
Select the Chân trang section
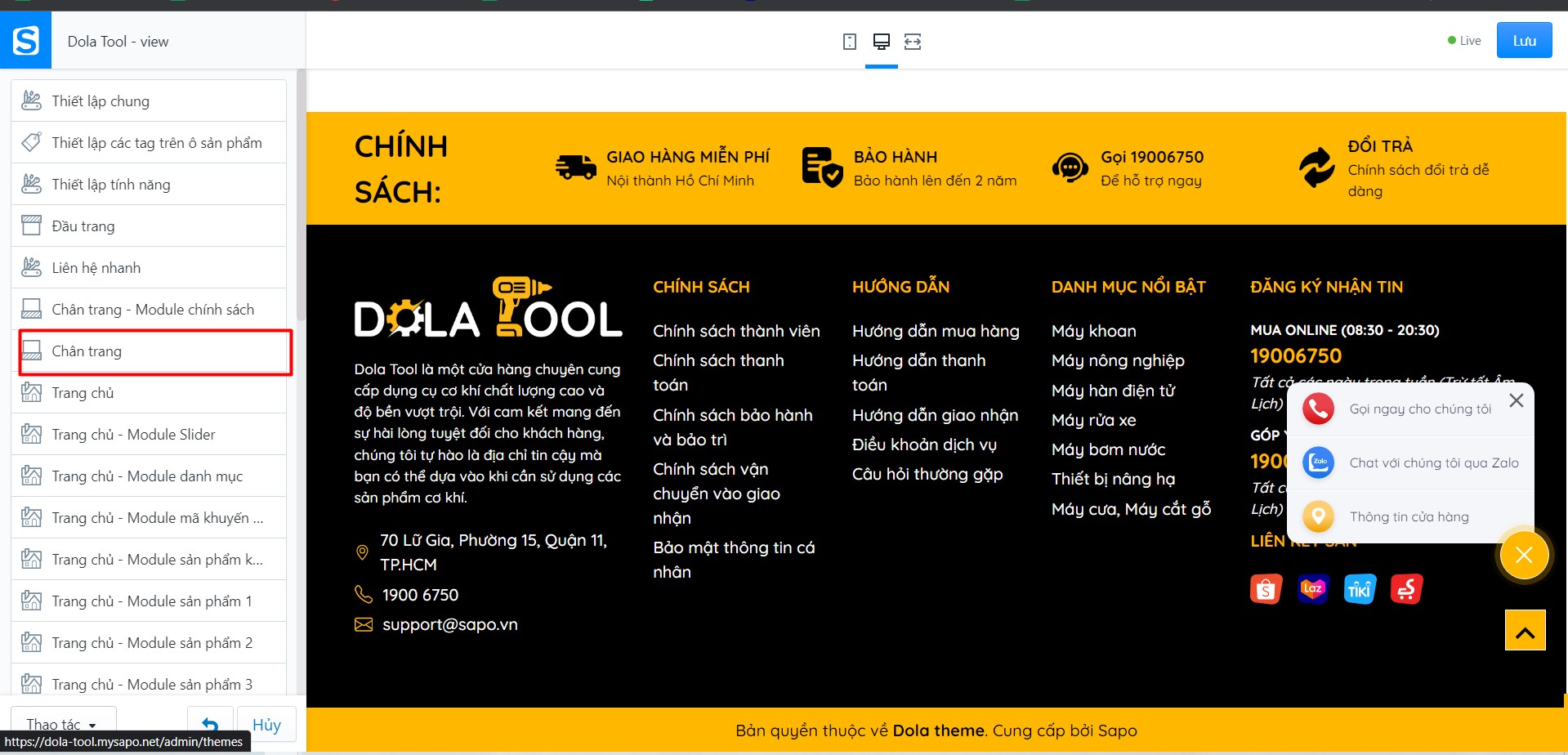[149, 351]
